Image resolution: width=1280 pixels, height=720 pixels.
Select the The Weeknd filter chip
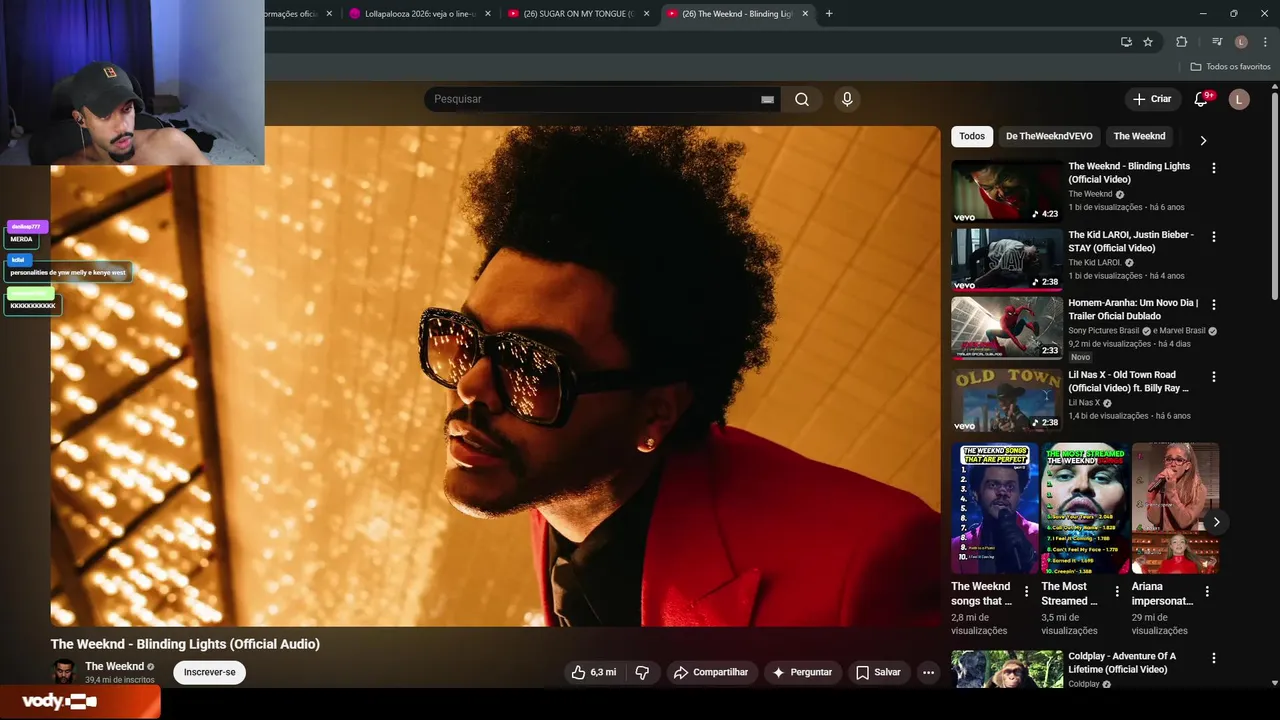click(x=1139, y=136)
